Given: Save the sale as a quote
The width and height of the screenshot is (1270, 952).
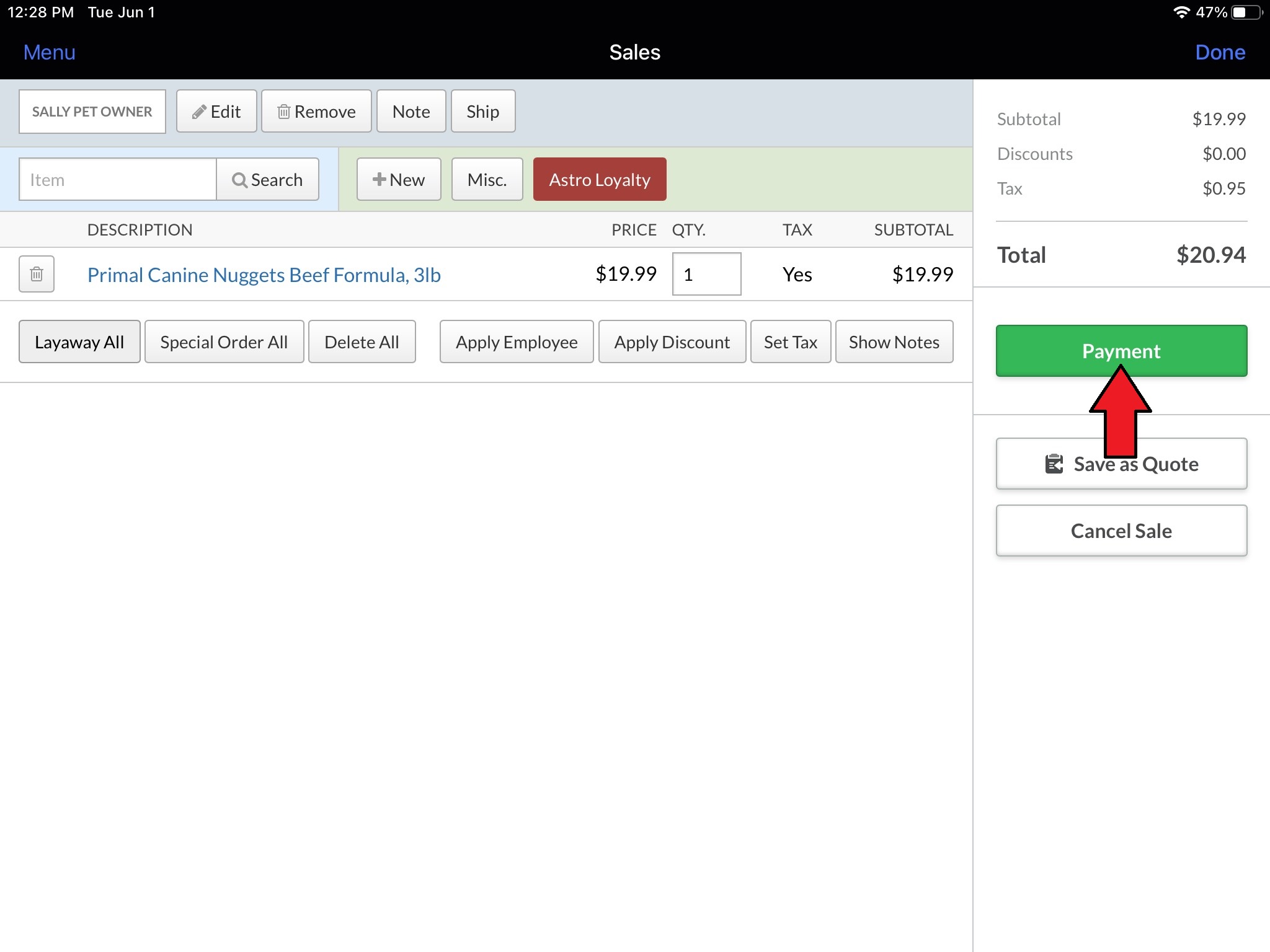Looking at the screenshot, I should tap(1121, 464).
